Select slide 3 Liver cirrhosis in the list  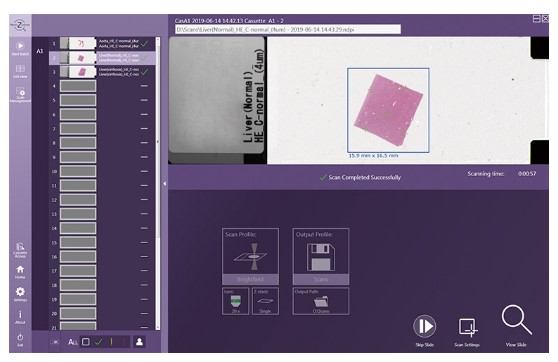pyautogui.click(x=102, y=72)
